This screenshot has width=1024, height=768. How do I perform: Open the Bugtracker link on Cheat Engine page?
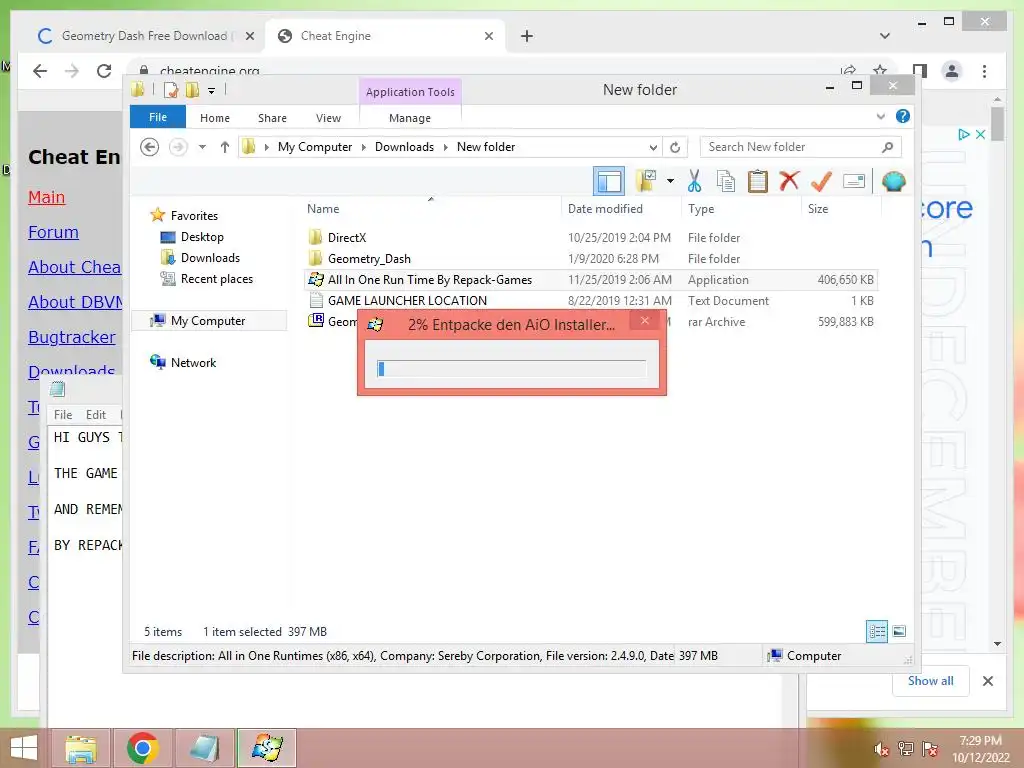[72, 337]
